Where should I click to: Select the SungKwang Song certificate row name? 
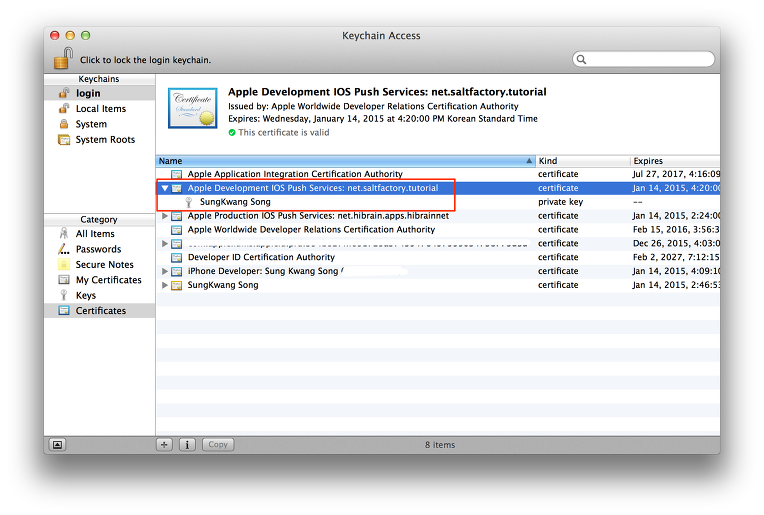pos(223,285)
